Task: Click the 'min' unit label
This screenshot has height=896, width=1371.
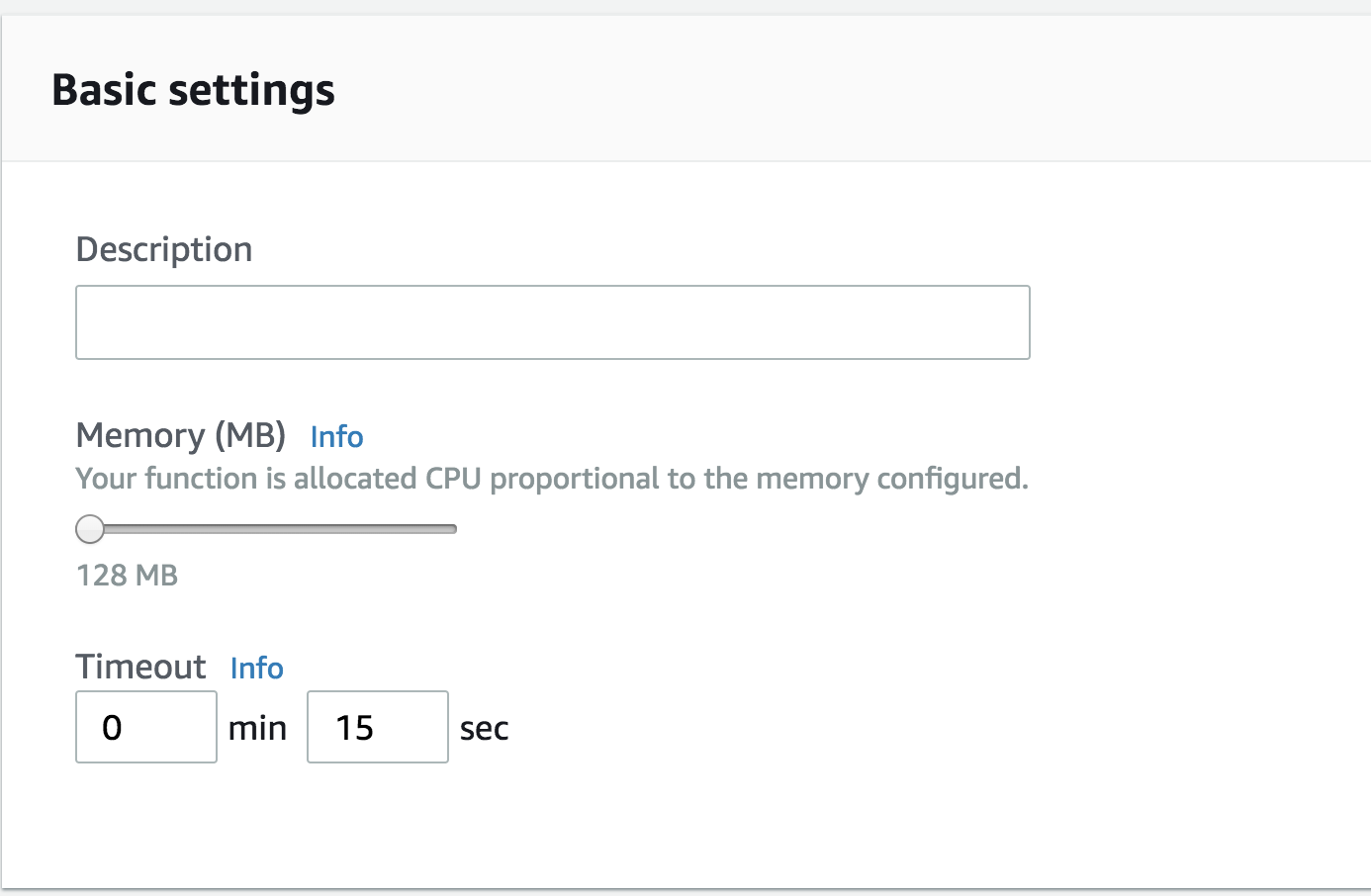Action: [x=257, y=728]
